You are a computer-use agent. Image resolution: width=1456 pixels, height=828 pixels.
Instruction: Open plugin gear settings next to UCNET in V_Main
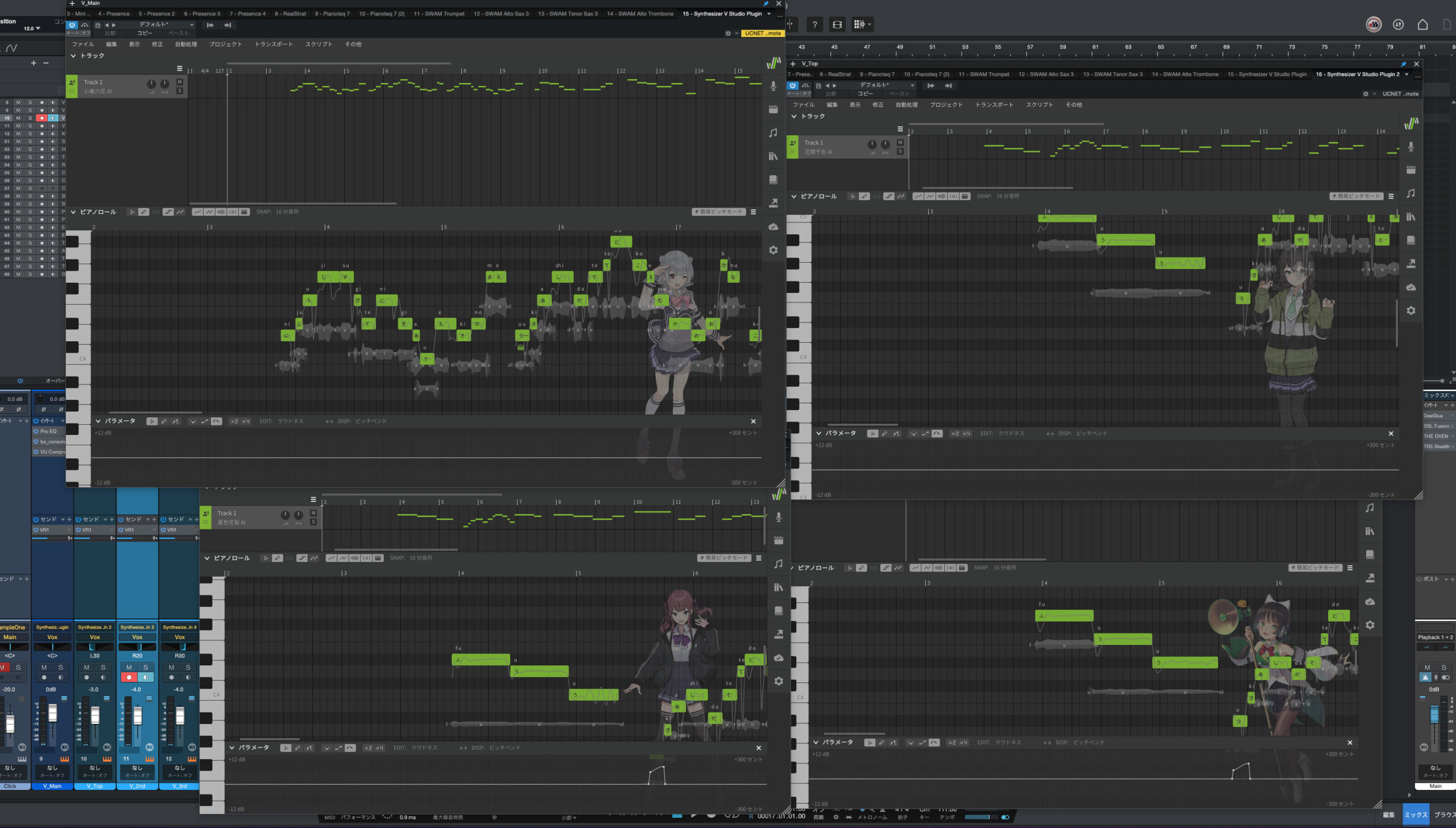coord(728,34)
